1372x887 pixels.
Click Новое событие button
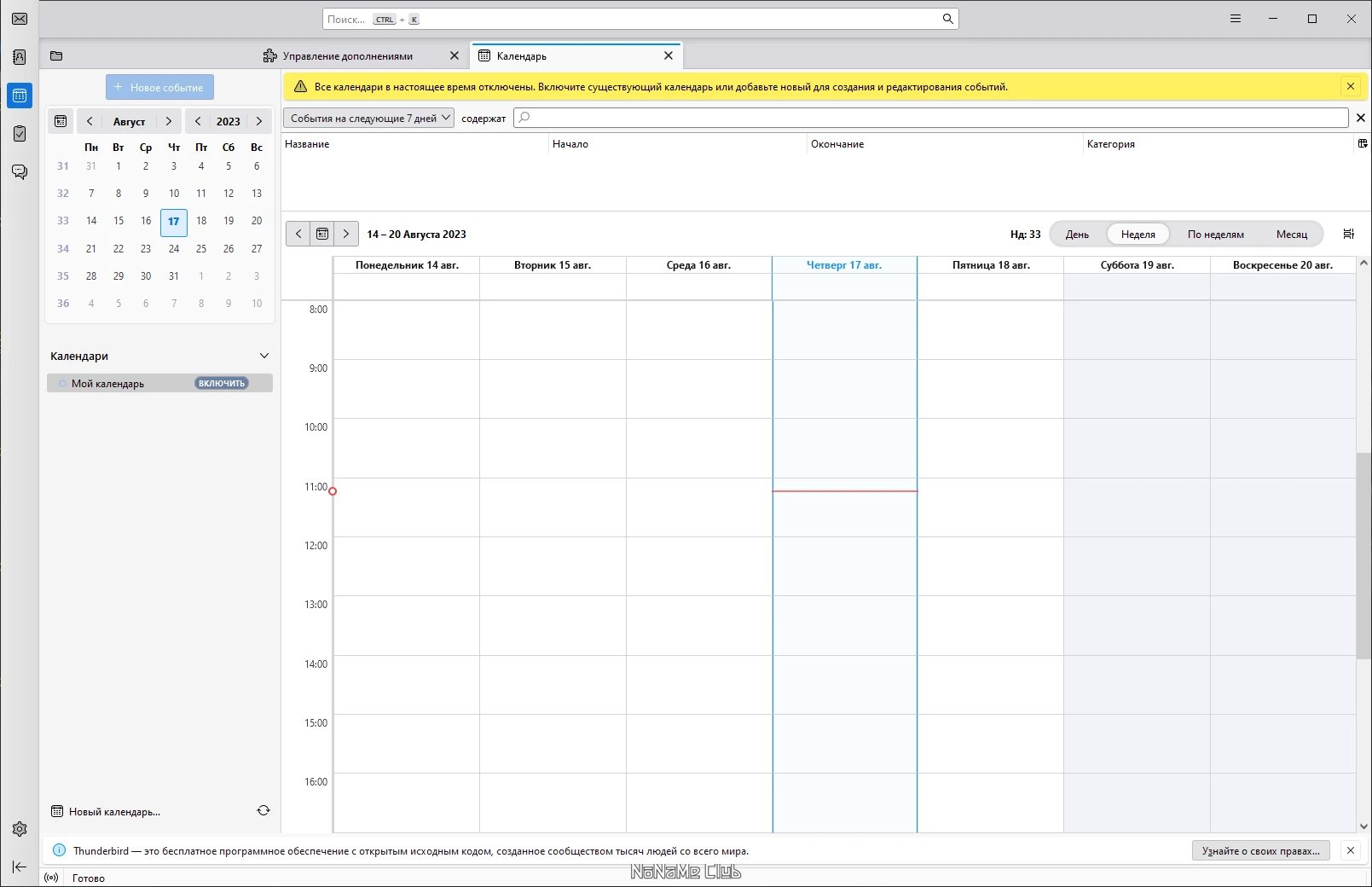coord(159,87)
